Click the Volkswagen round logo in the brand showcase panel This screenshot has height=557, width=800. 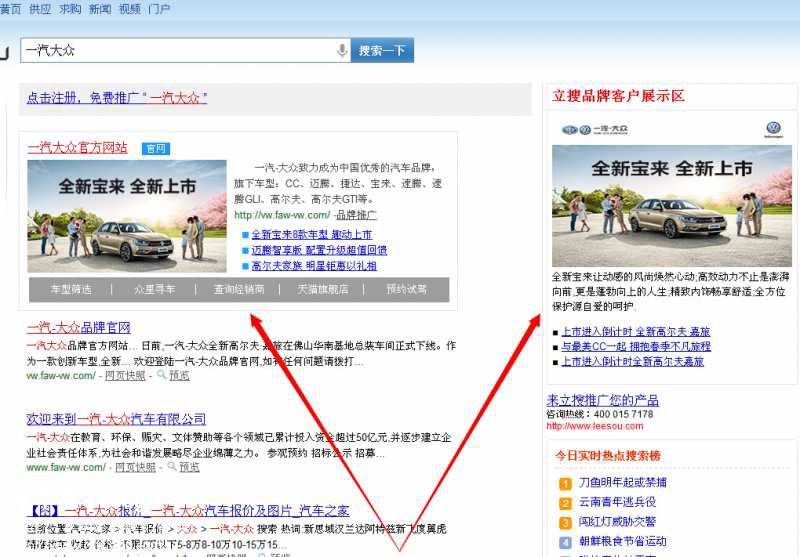point(773,129)
